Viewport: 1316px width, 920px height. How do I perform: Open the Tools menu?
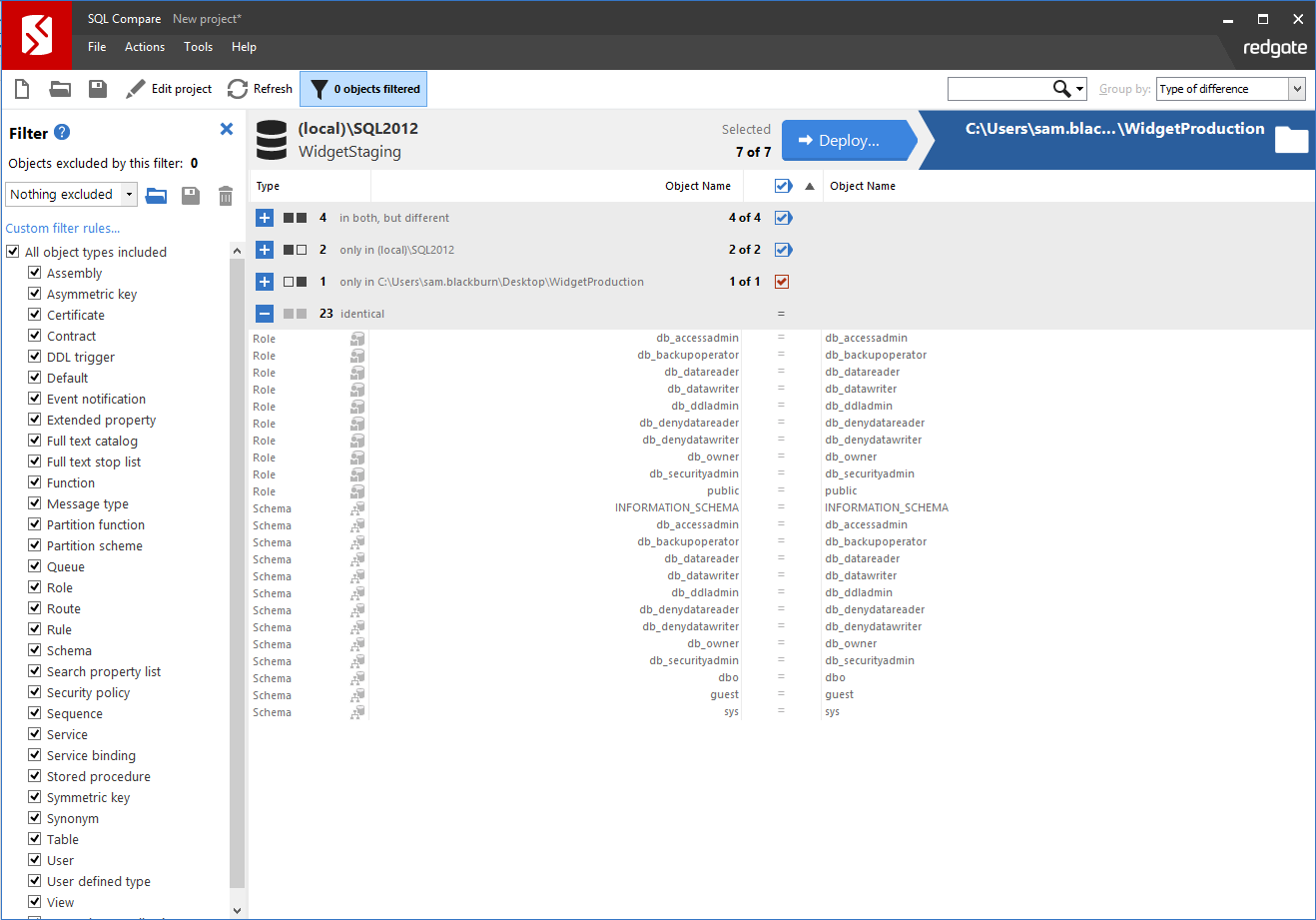pyautogui.click(x=198, y=46)
